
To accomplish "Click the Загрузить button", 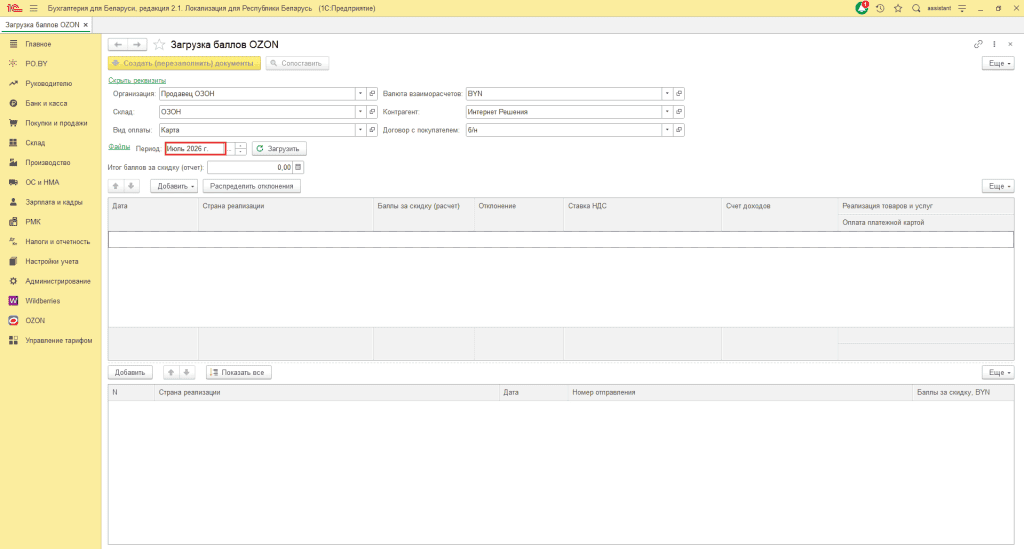I will point(280,149).
